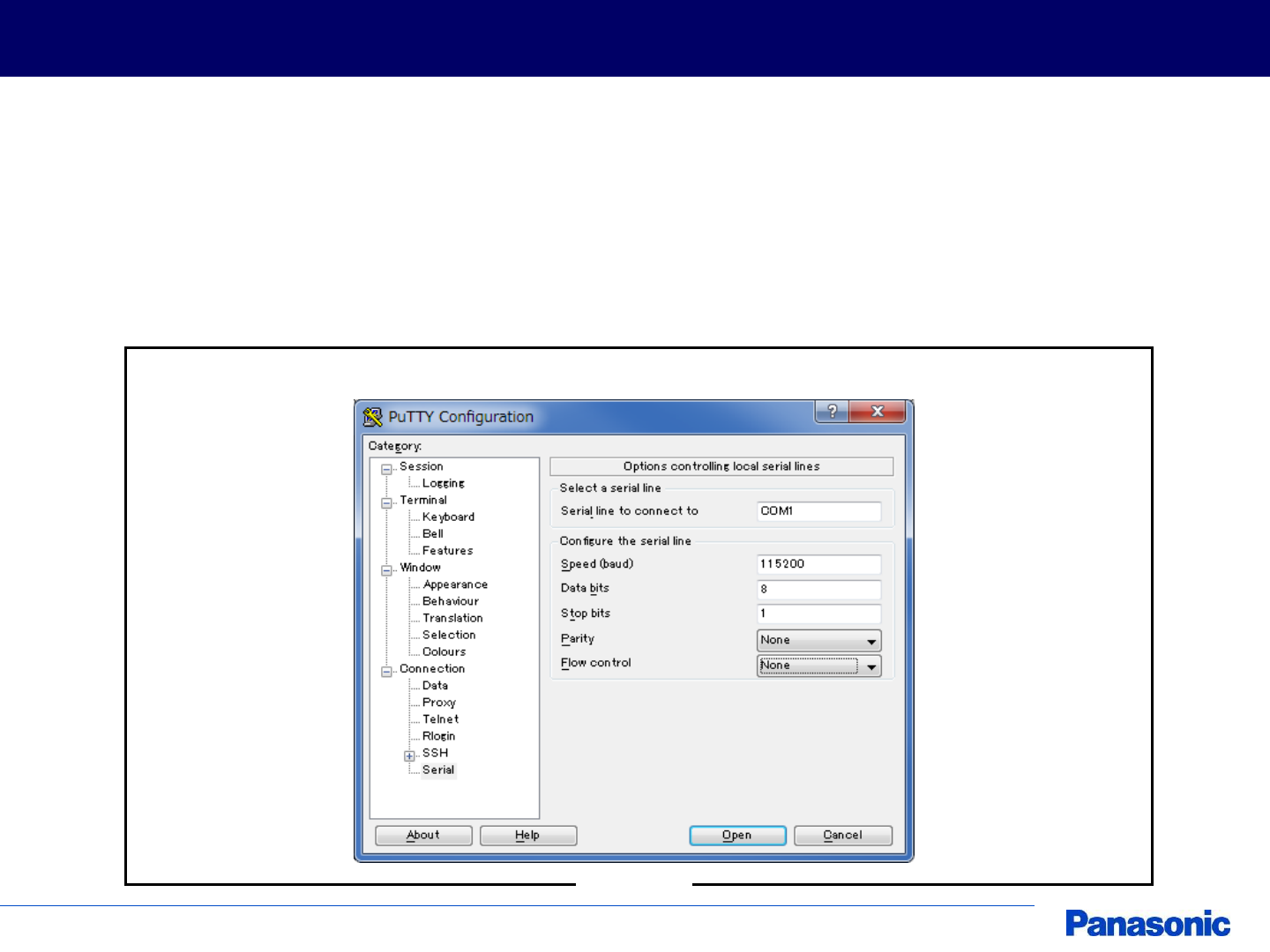This screenshot has height=952, width=1270.
Task: Click the Cancel button
Action: tap(843, 836)
